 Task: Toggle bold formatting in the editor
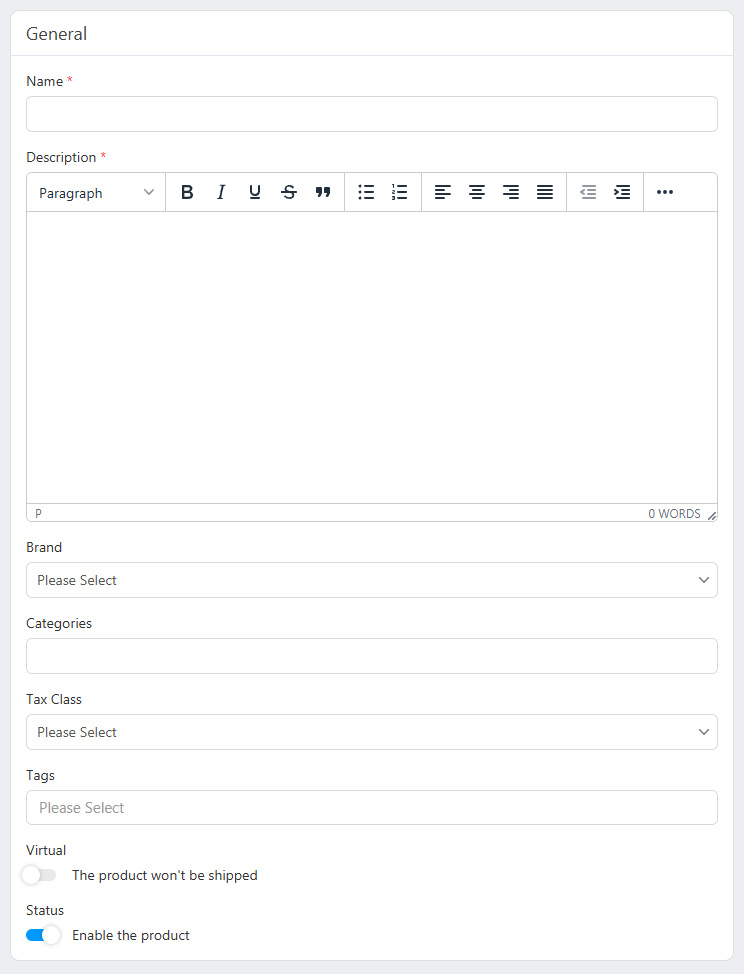187,192
